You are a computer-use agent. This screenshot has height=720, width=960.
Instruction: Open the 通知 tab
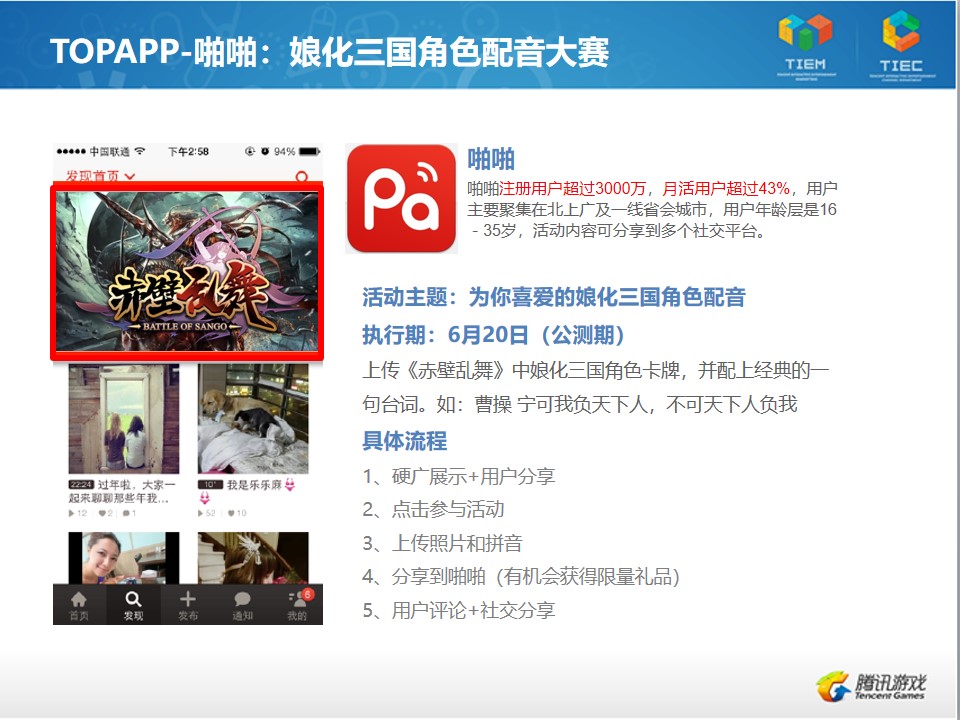tap(242, 606)
